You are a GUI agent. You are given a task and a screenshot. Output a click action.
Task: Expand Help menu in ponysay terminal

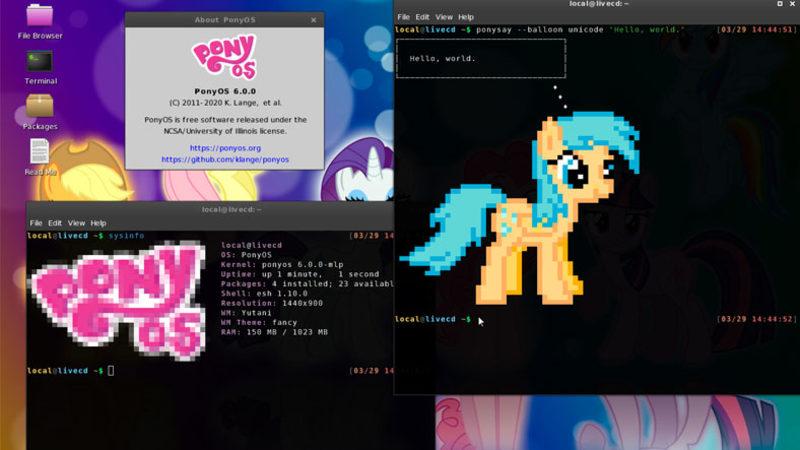pyautogui.click(x=466, y=17)
